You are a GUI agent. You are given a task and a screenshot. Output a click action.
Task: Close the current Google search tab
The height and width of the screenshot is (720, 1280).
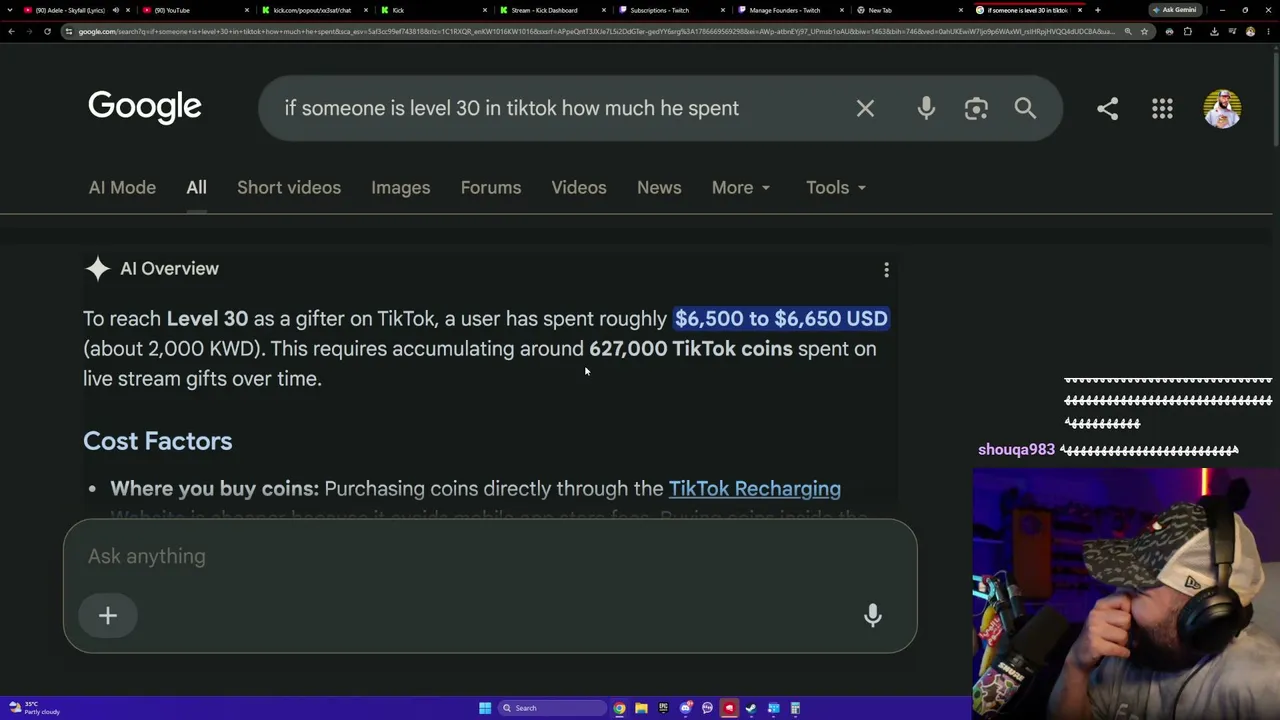point(1080,10)
